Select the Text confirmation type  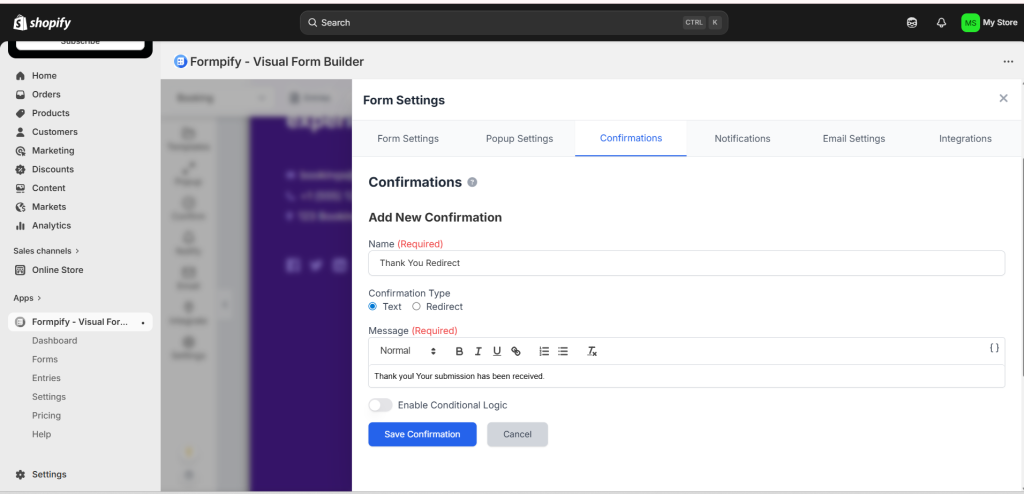tap(373, 307)
